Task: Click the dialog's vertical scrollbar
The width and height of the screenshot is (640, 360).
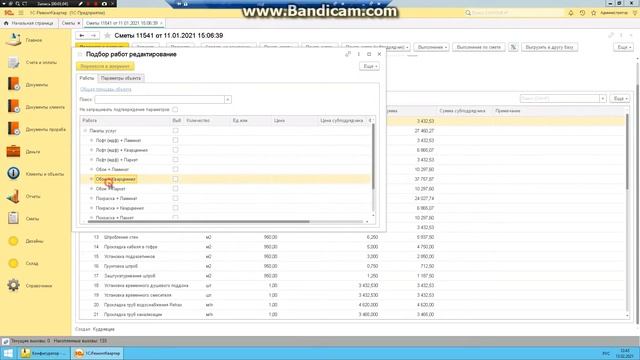Action: [x=373, y=157]
